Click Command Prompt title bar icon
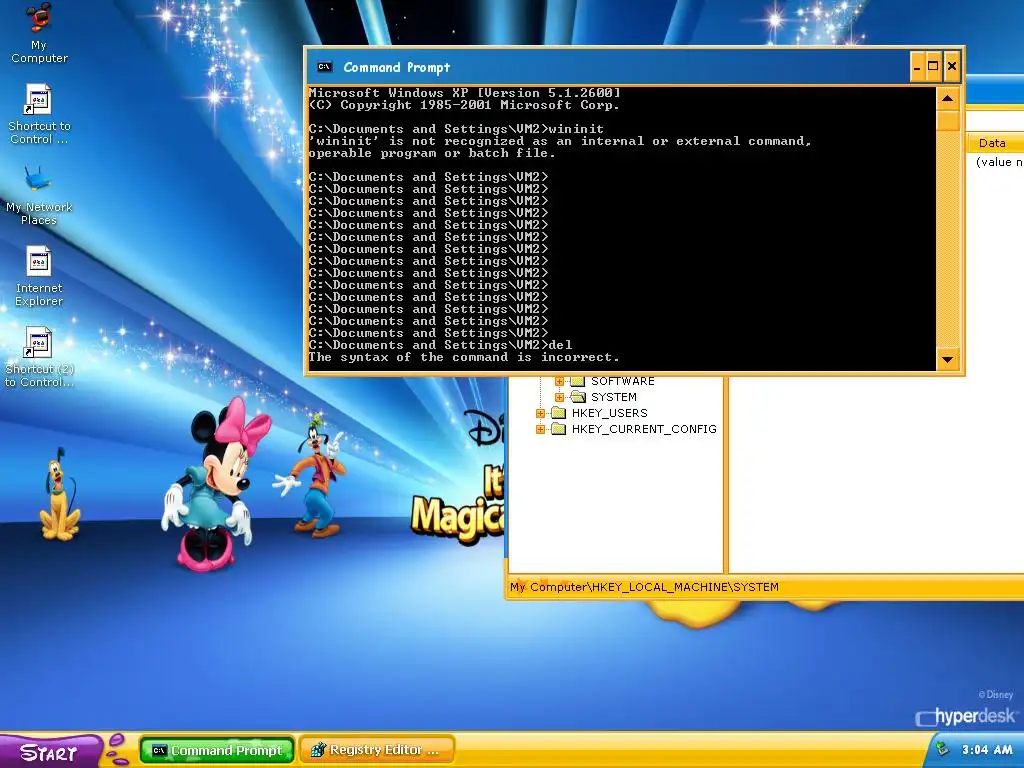 325,67
